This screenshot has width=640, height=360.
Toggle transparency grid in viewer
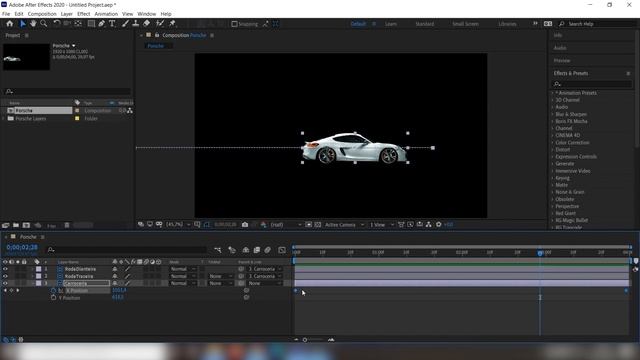pyautogui.click(x=318, y=224)
